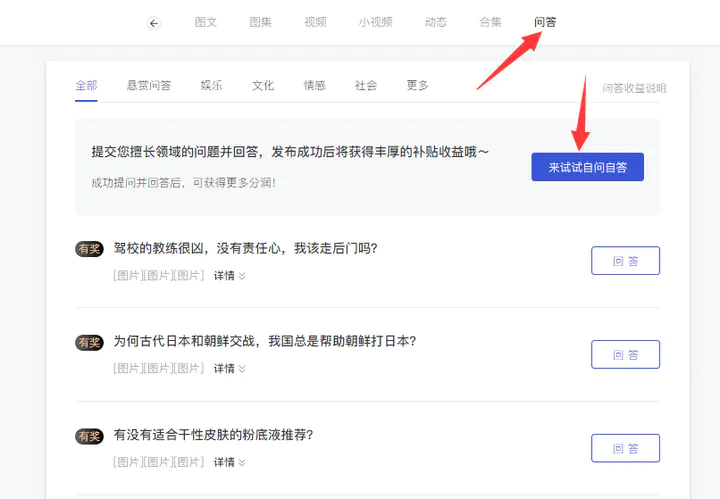Open question 驾校的教练很凶，没有责任心
Image resolution: width=720 pixels, height=499 pixels.
tap(245, 248)
